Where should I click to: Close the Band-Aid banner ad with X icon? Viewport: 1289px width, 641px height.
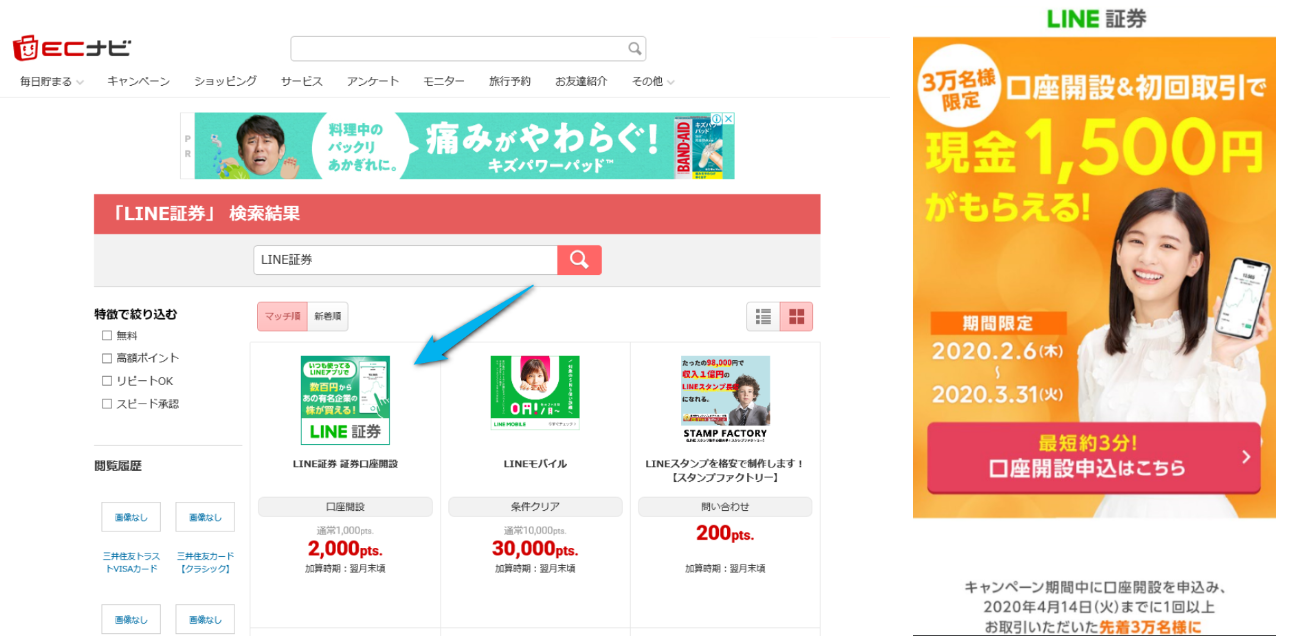(x=729, y=119)
